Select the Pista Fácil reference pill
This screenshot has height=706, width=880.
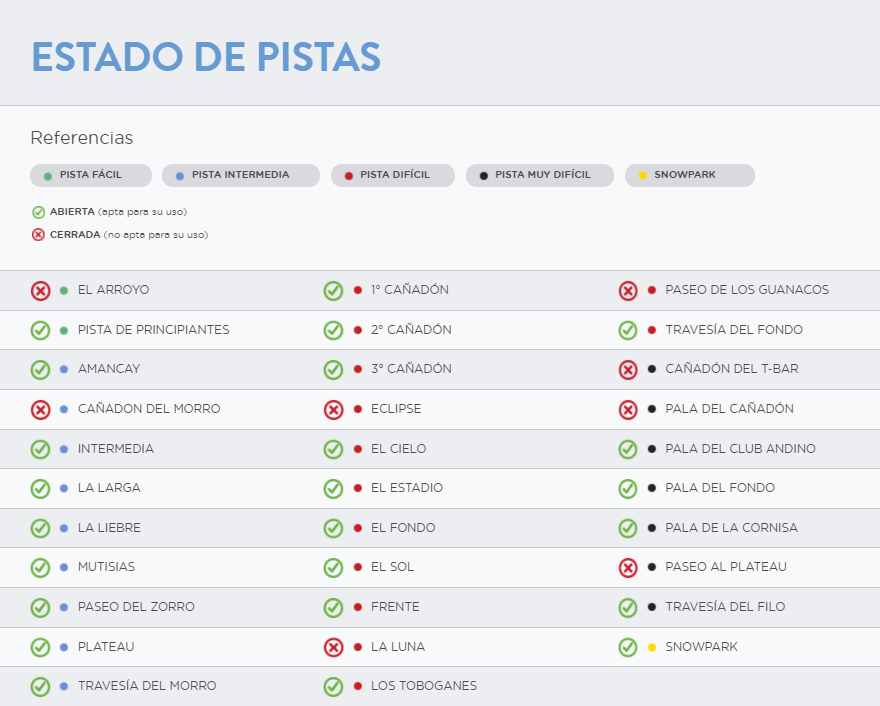[x=91, y=175]
